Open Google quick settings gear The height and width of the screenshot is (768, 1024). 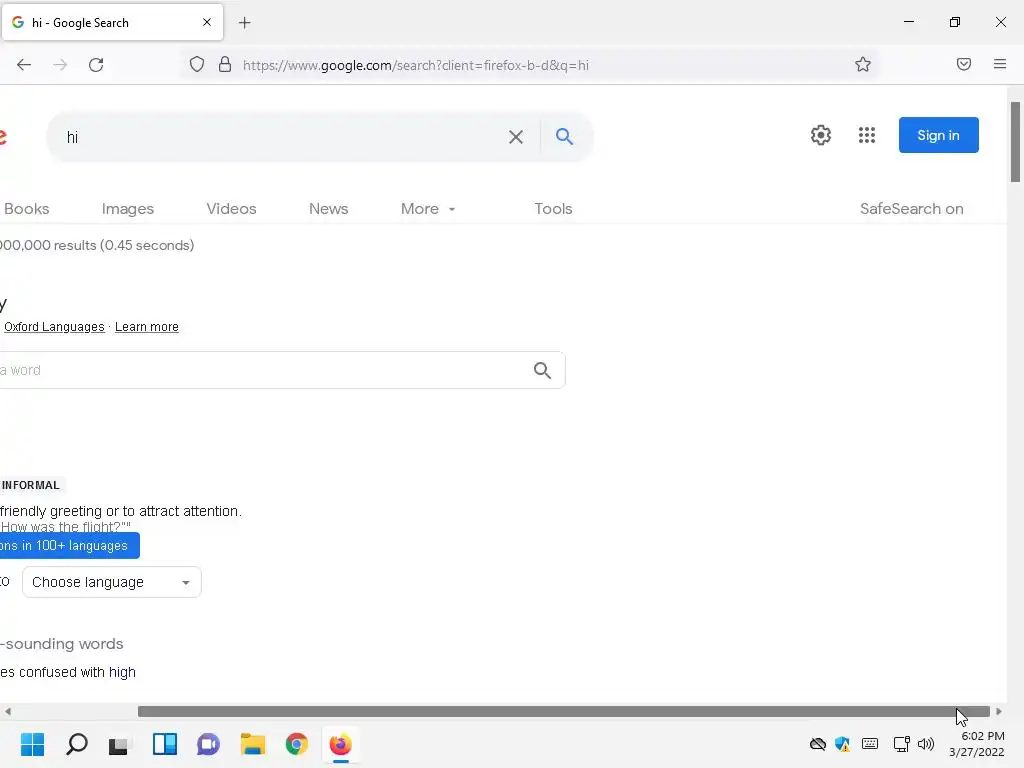(x=821, y=135)
